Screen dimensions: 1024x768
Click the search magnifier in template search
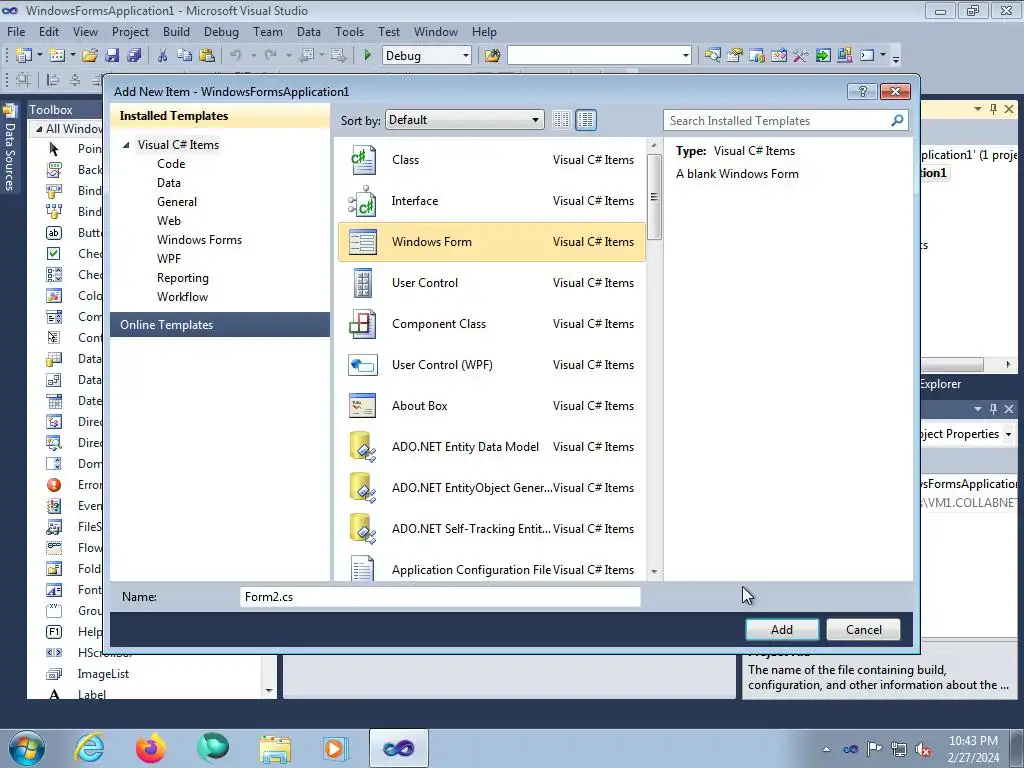tap(897, 120)
